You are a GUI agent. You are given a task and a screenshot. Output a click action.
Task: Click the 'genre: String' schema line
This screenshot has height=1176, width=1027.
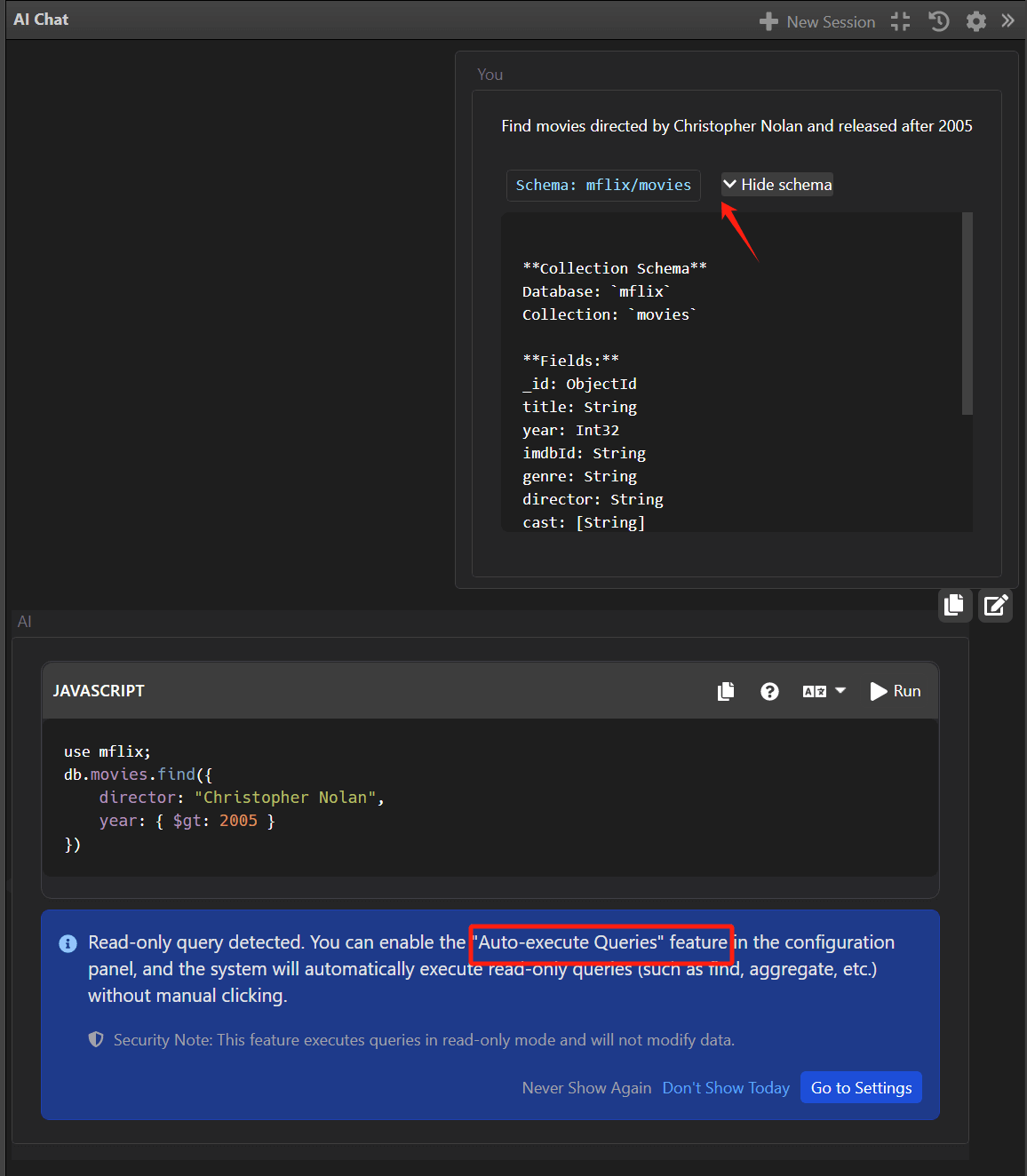point(579,476)
